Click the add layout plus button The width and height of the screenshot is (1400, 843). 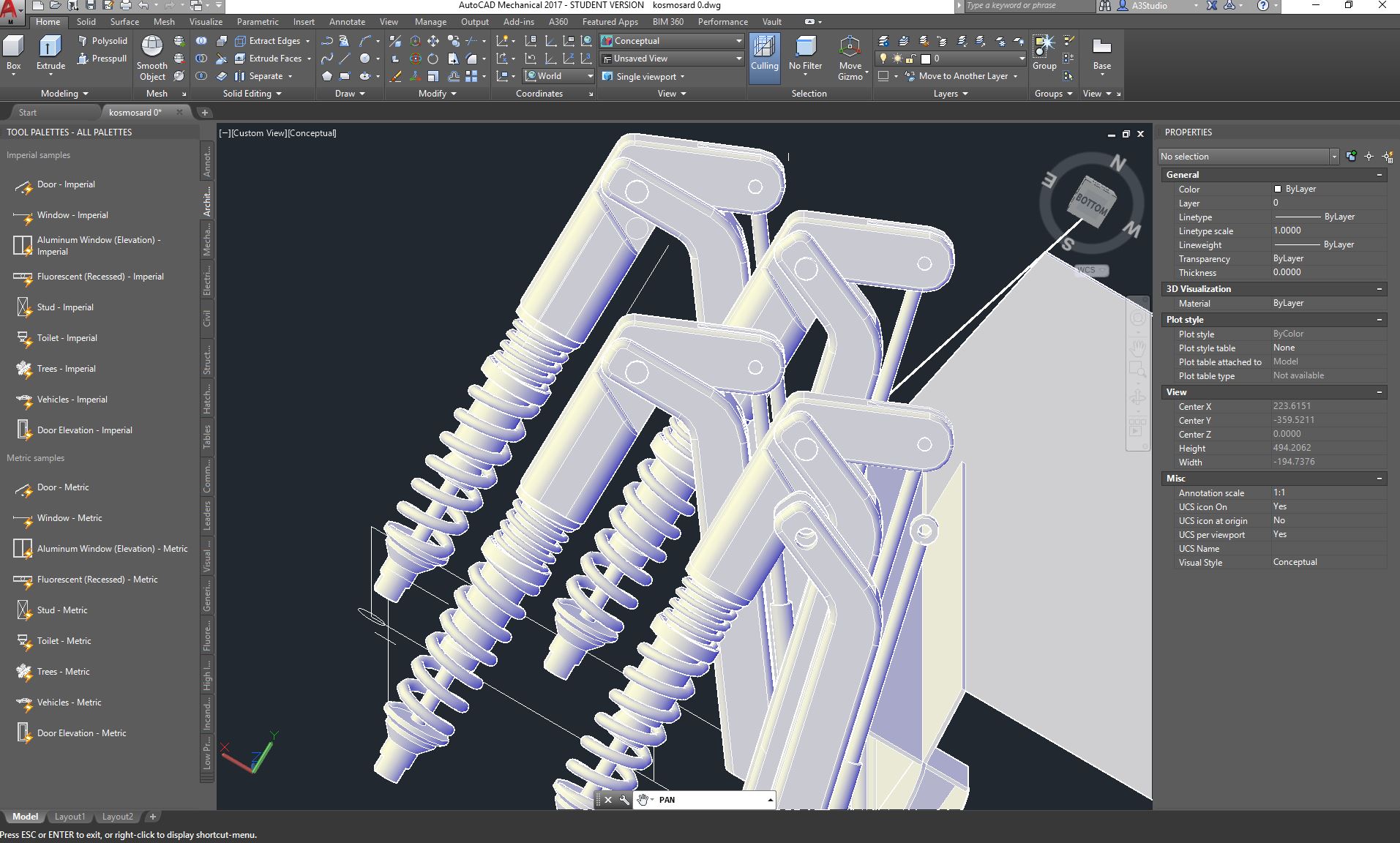click(x=152, y=817)
